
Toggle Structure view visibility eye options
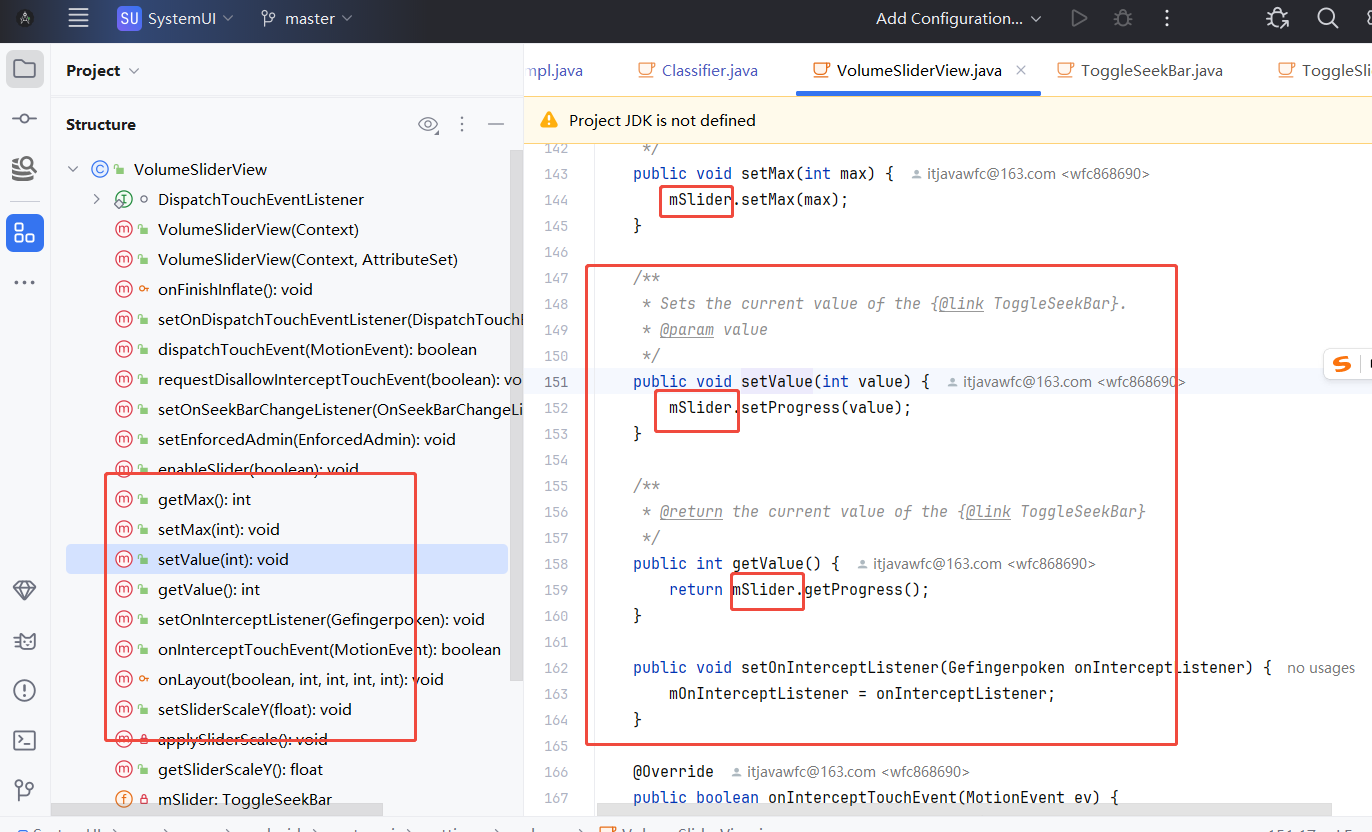pos(428,124)
